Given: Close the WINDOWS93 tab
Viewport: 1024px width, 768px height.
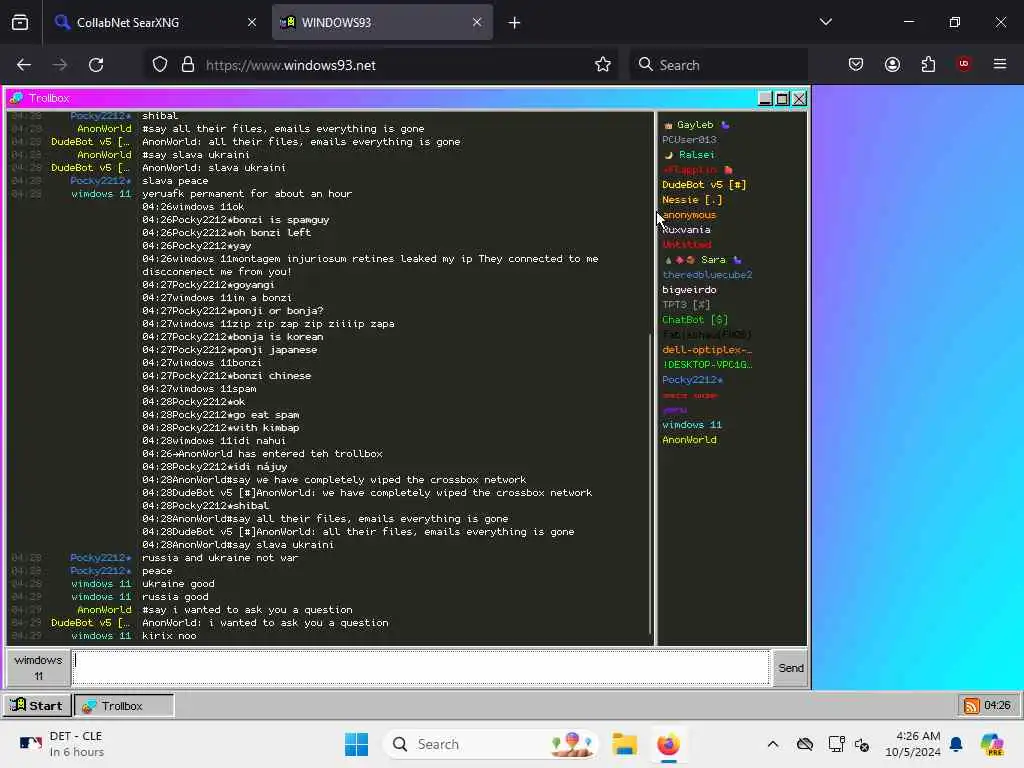Looking at the screenshot, I should point(477,22).
